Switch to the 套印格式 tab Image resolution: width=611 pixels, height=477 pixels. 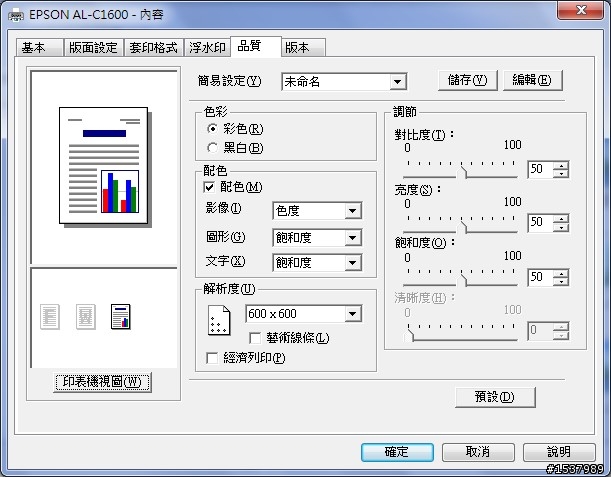[x=154, y=48]
